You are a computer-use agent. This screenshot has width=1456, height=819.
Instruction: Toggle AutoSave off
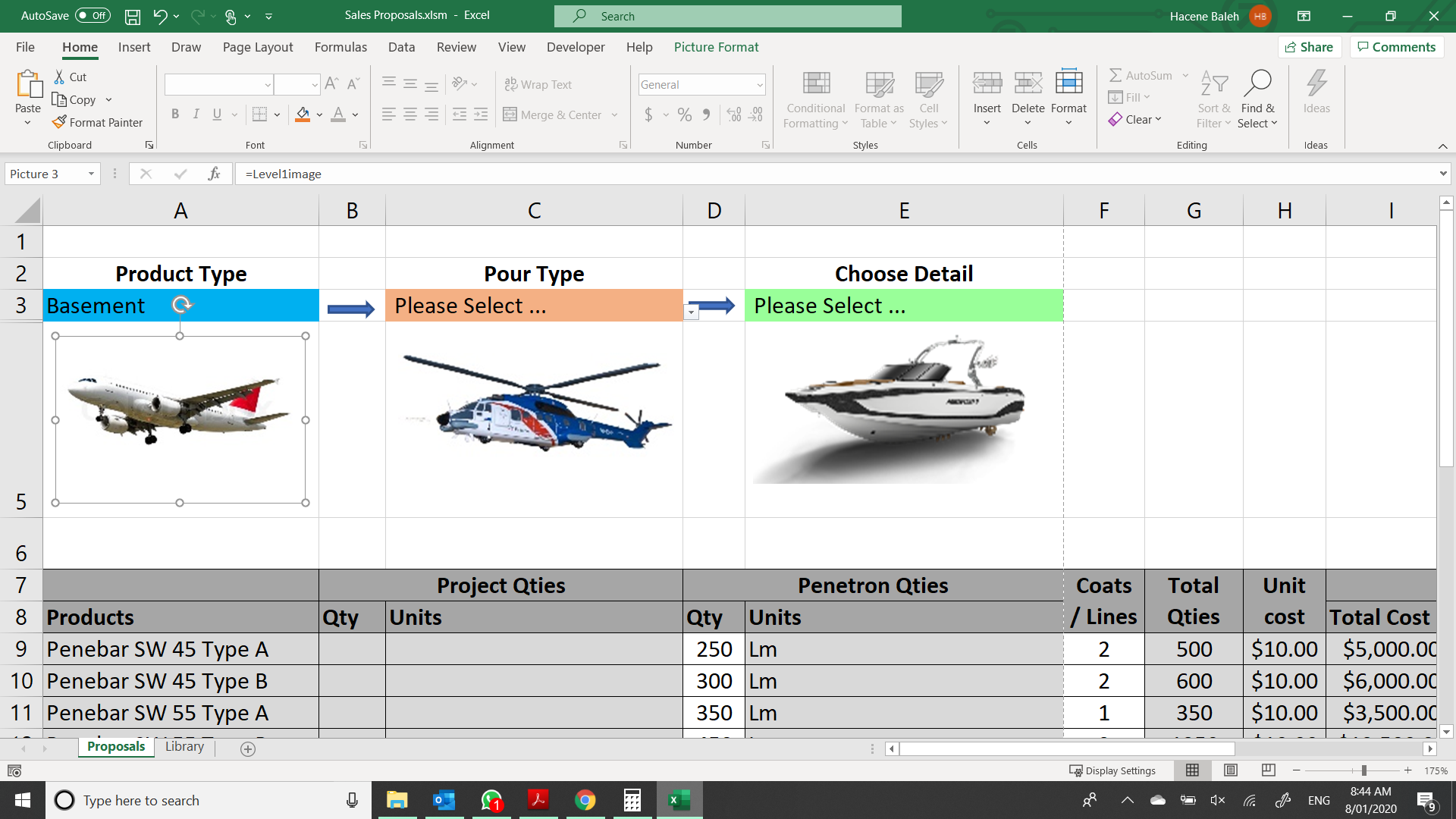point(91,15)
